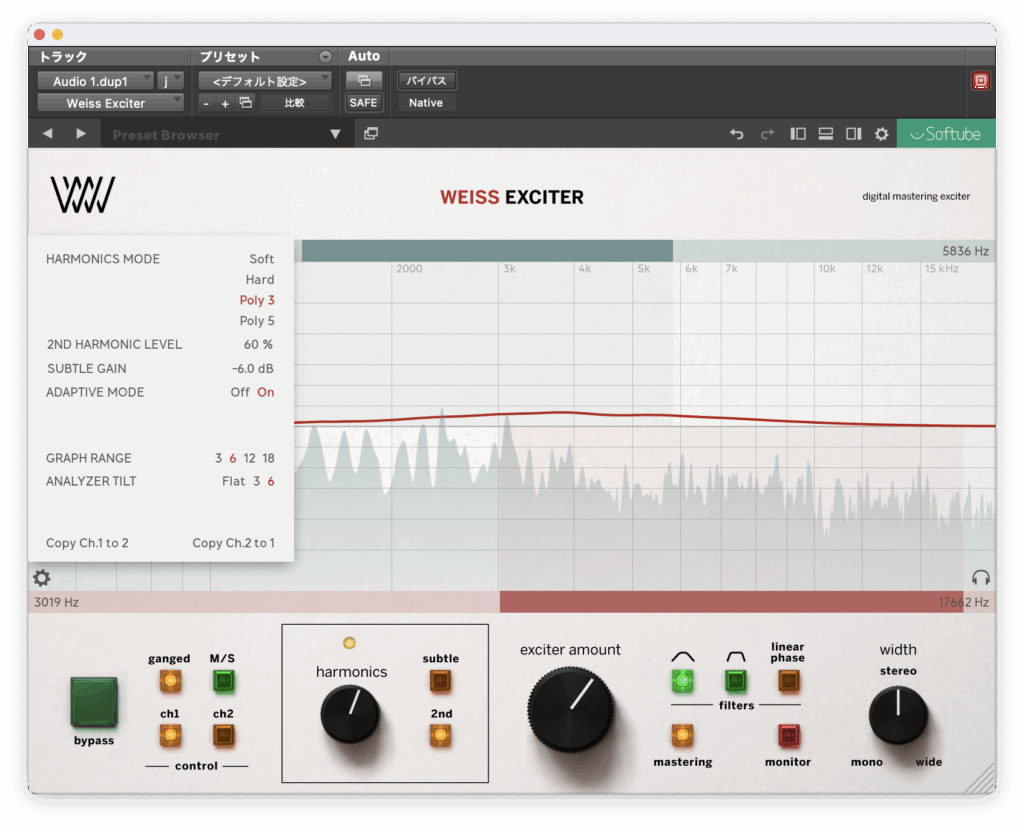The image size is (1024, 827).
Task: Click the バイパス bypass button
Action: pyautogui.click(x=426, y=80)
